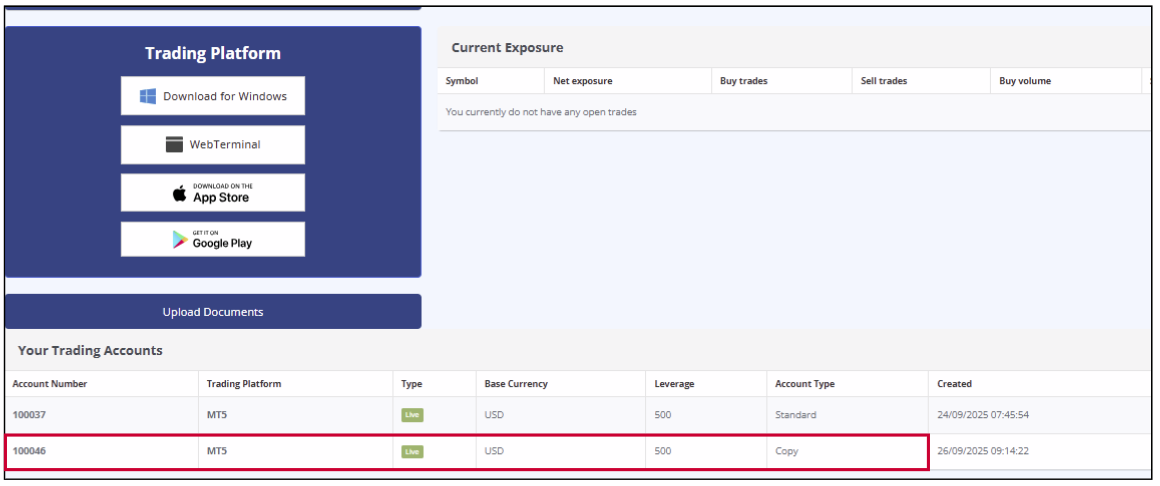Screen dimensions: 1160x486
Task: Click the Buy volume column header
Action: (1025, 81)
